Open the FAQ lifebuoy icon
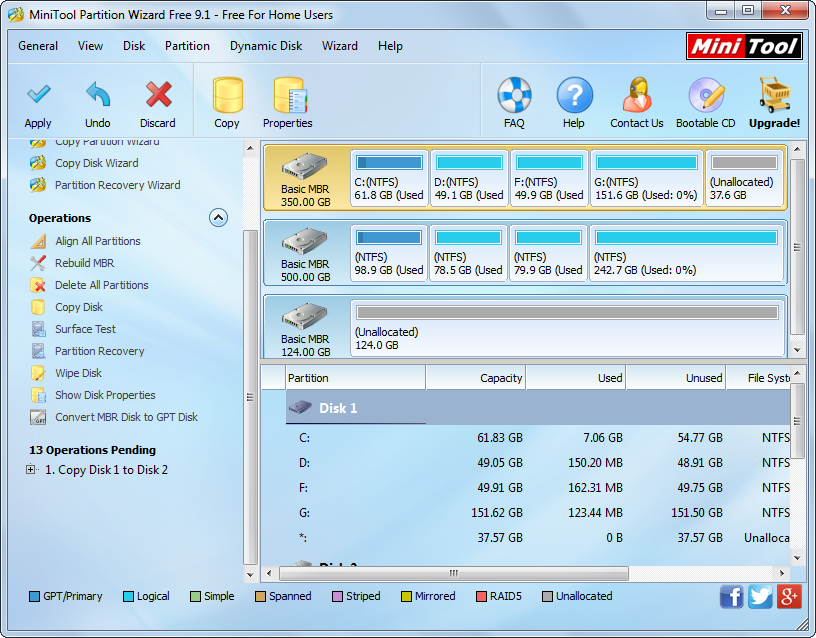Viewport: 816px width, 638px height. pyautogui.click(x=514, y=95)
